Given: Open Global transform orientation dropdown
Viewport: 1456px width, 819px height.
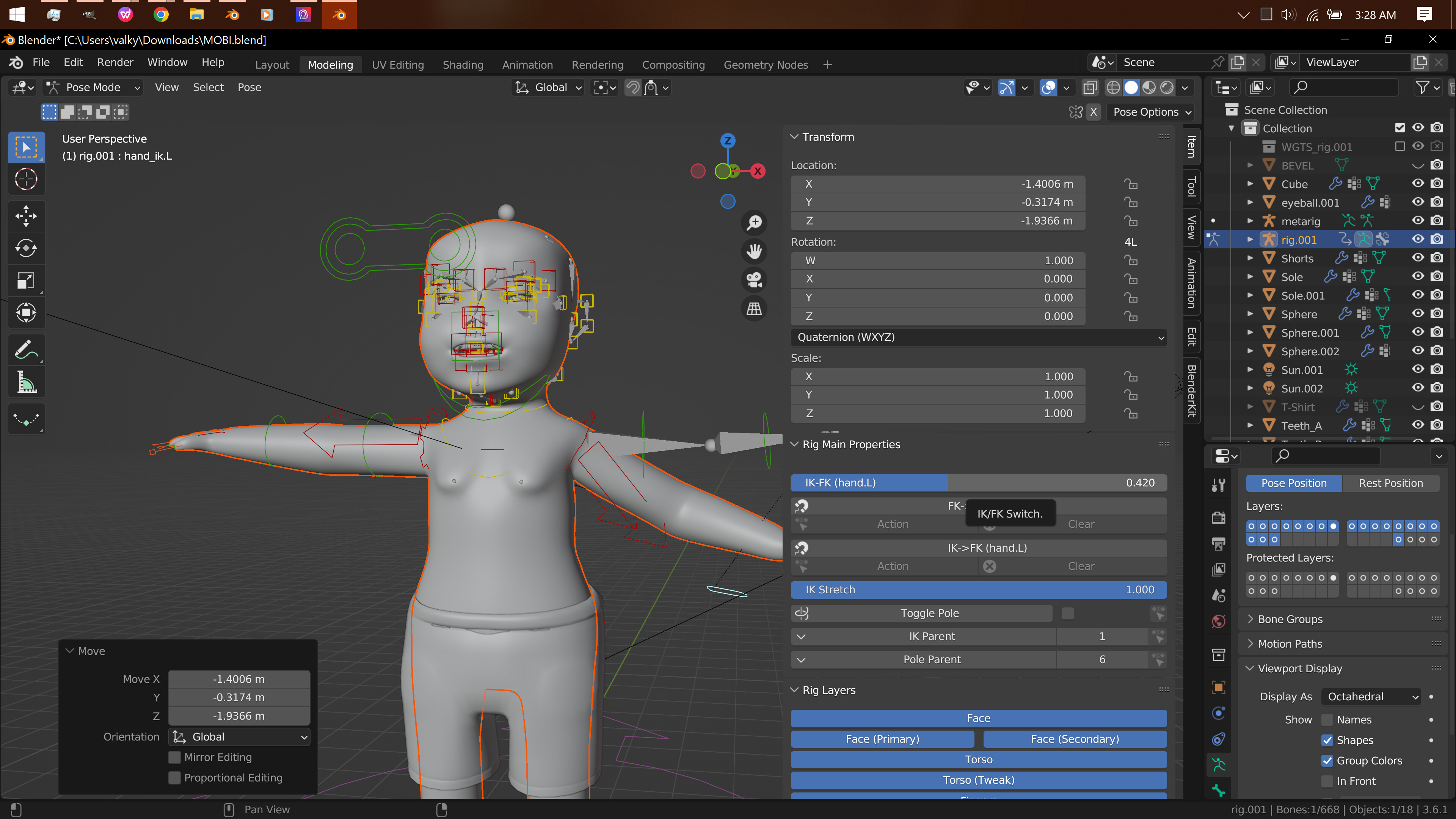Looking at the screenshot, I should click(x=548, y=87).
